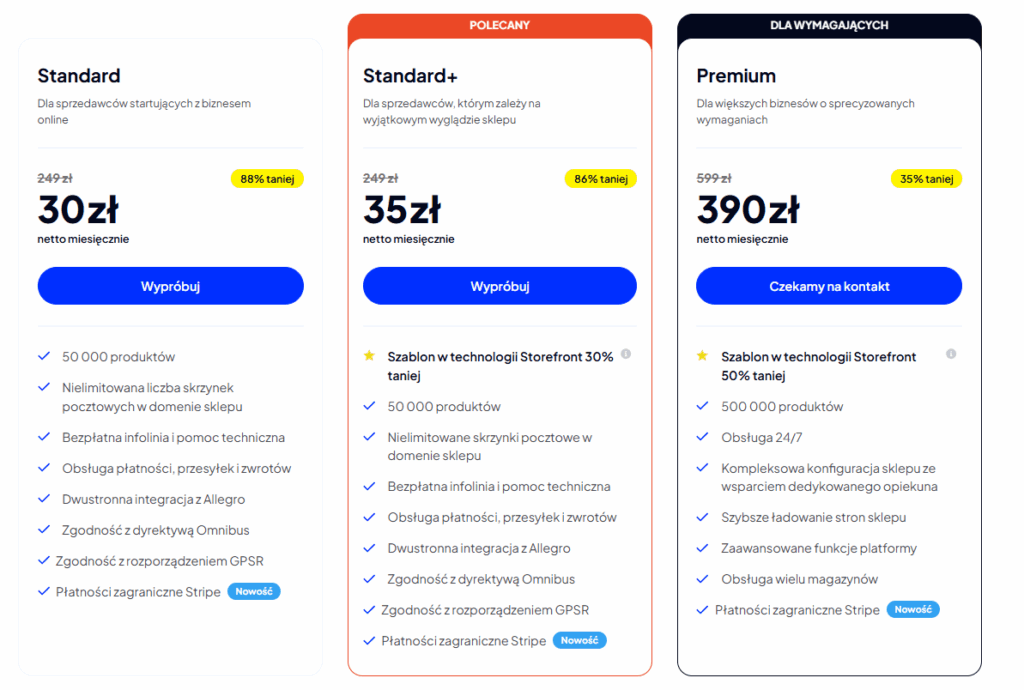Click the 86% taniej discount badge
This screenshot has height=690, width=1024.
coord(600,179)
